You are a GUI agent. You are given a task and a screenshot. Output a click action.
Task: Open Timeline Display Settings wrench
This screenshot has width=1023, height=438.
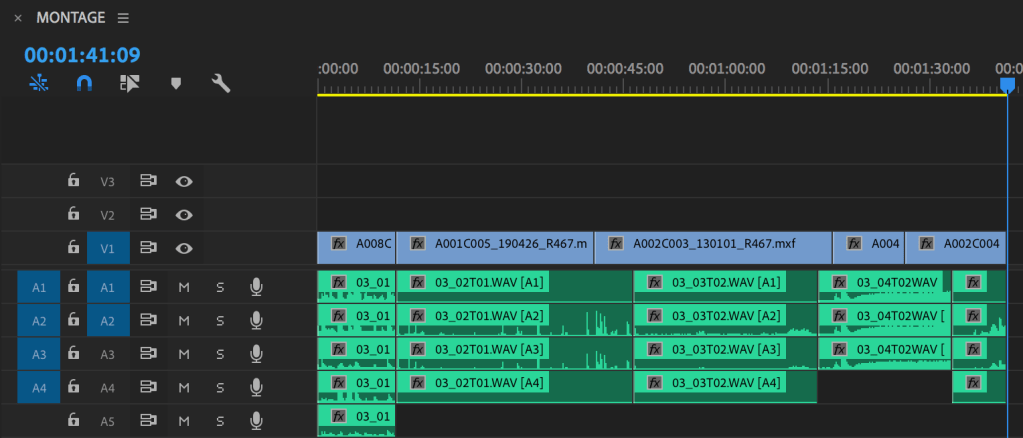tap(221, 84)
